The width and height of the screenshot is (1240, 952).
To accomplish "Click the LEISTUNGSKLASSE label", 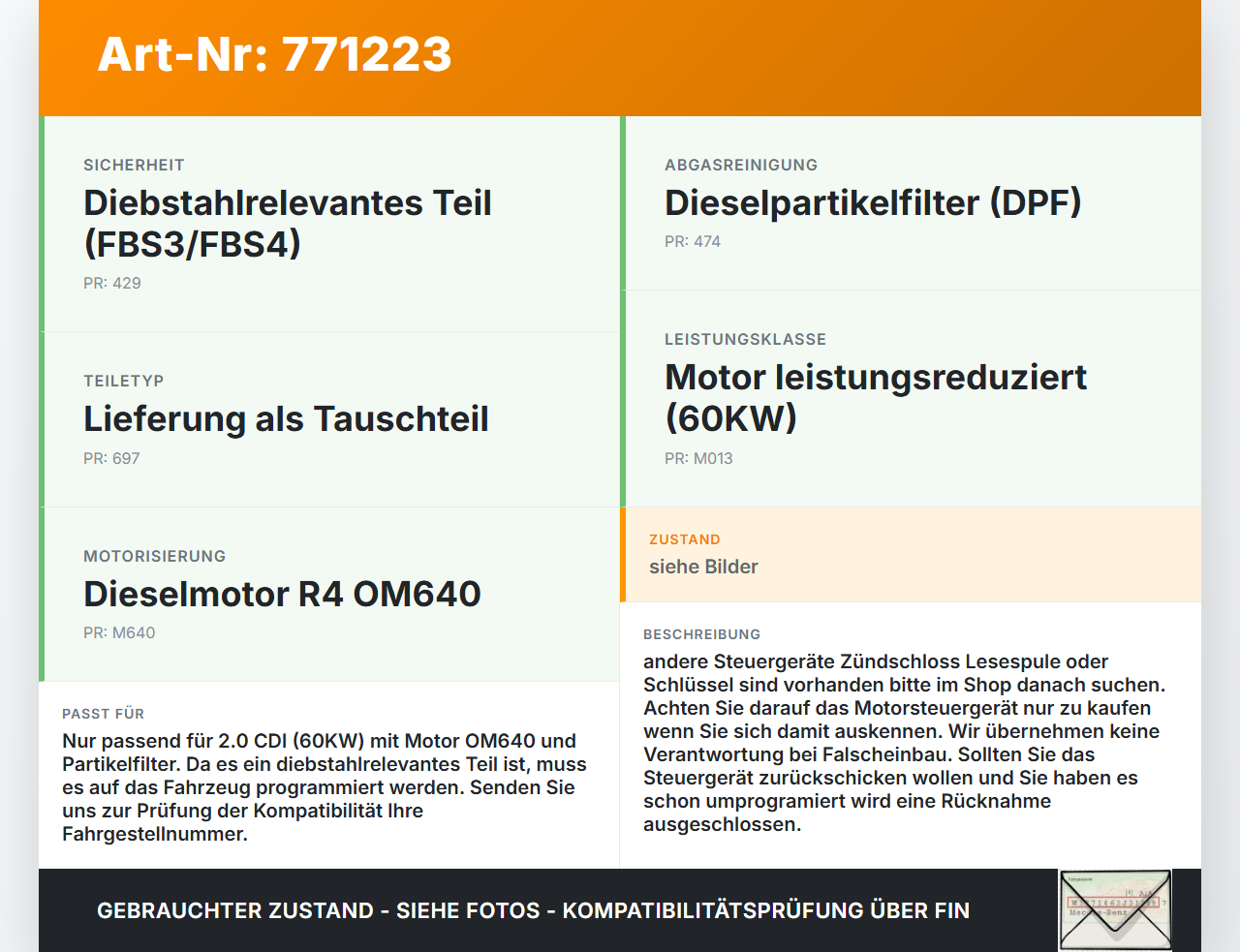I will (x=745, y=340).
